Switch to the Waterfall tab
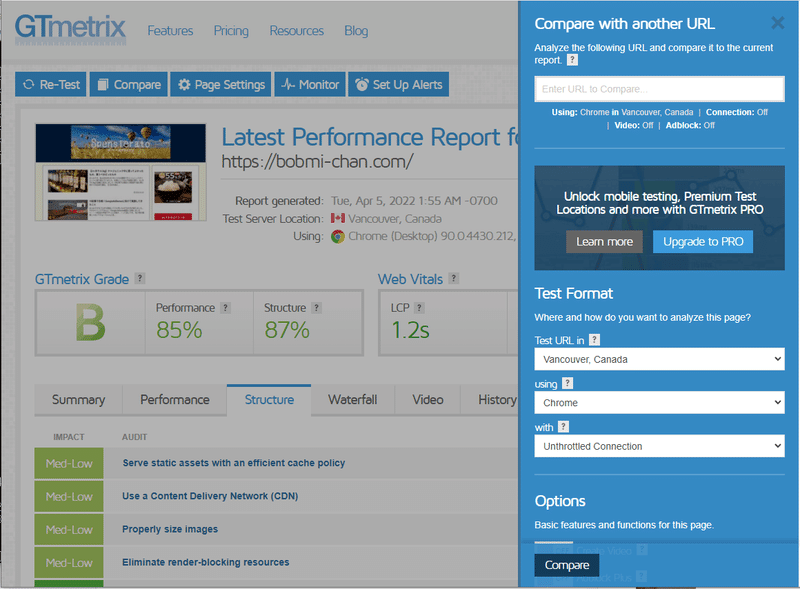The image size is (800, 589). (x=353, y=400)
